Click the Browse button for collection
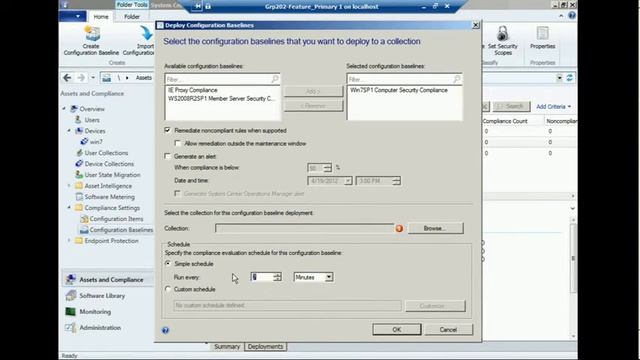Viewport: 640px width, 360px height. tap(436, 228)
